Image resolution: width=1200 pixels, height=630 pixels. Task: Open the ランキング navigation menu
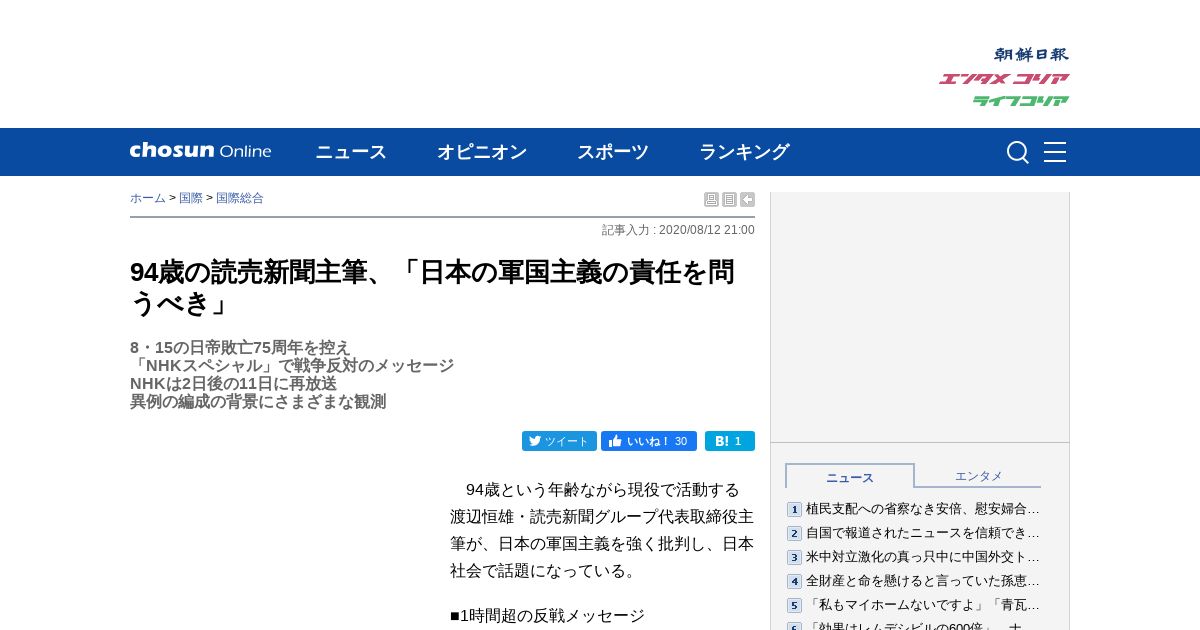[744, 152]
